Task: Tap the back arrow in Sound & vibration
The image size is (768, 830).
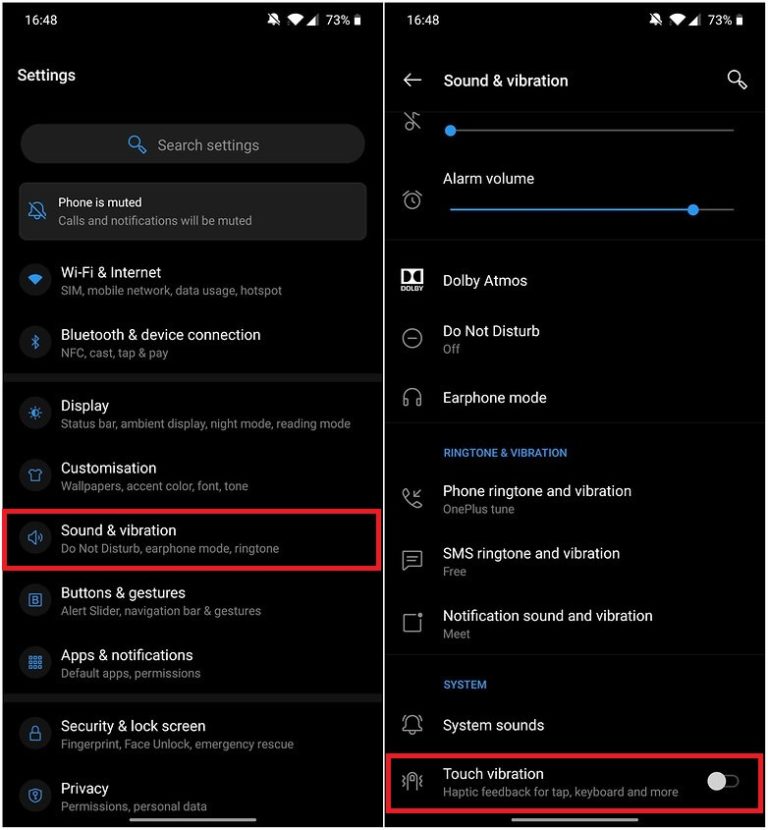Action: click(x=412, y=80)
